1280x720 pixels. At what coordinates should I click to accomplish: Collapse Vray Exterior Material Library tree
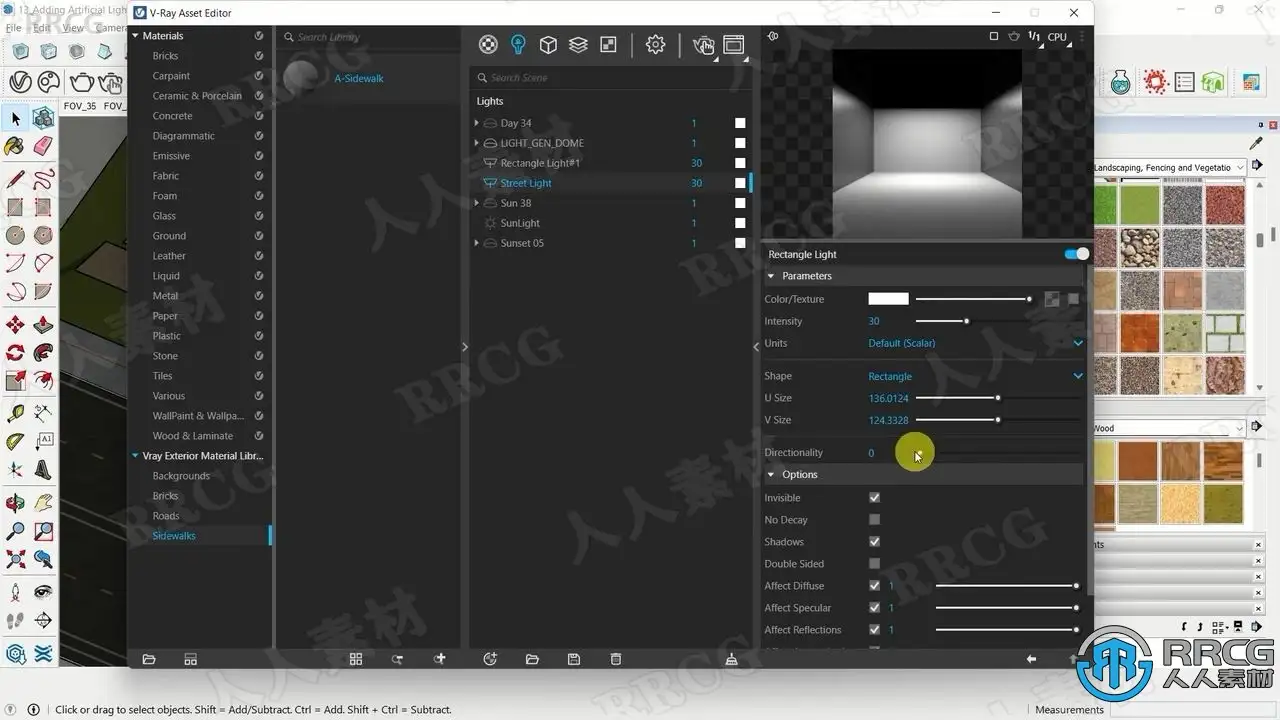135,456
